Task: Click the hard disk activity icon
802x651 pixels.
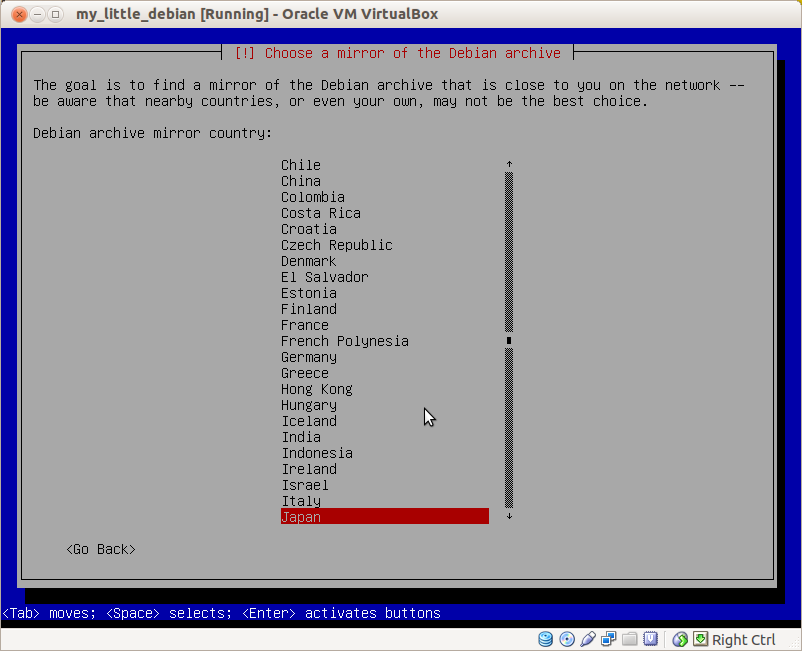Action: tap(546, 639)
